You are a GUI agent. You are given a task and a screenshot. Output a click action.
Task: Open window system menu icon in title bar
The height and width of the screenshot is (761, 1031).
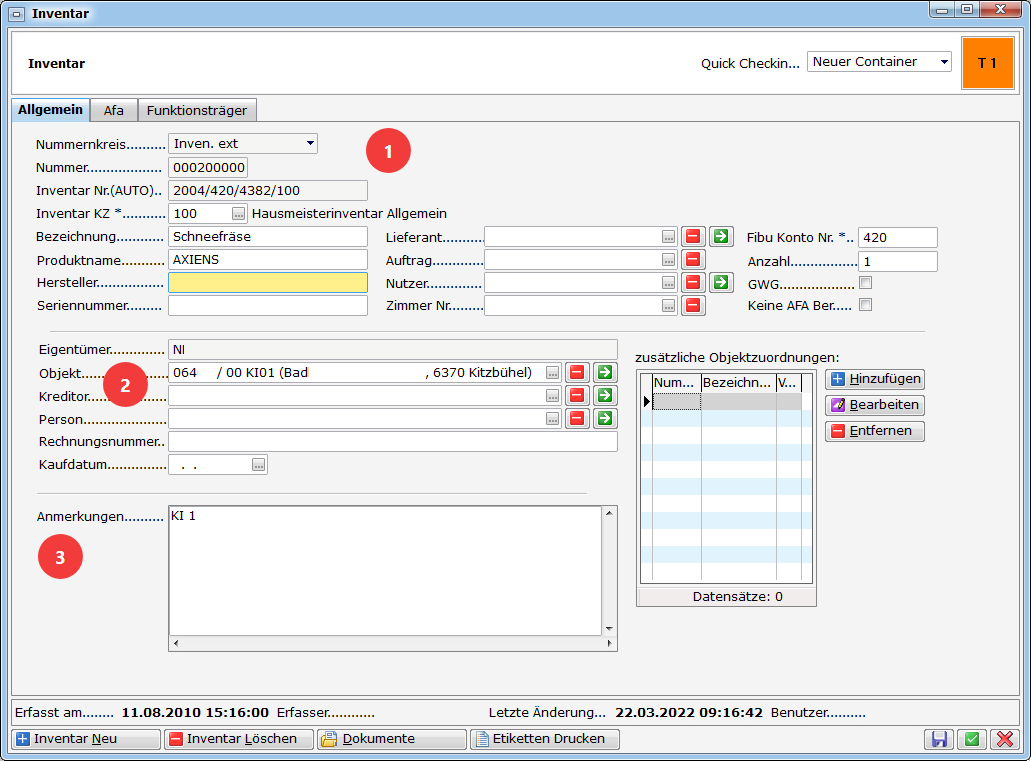tap(18, 14)
